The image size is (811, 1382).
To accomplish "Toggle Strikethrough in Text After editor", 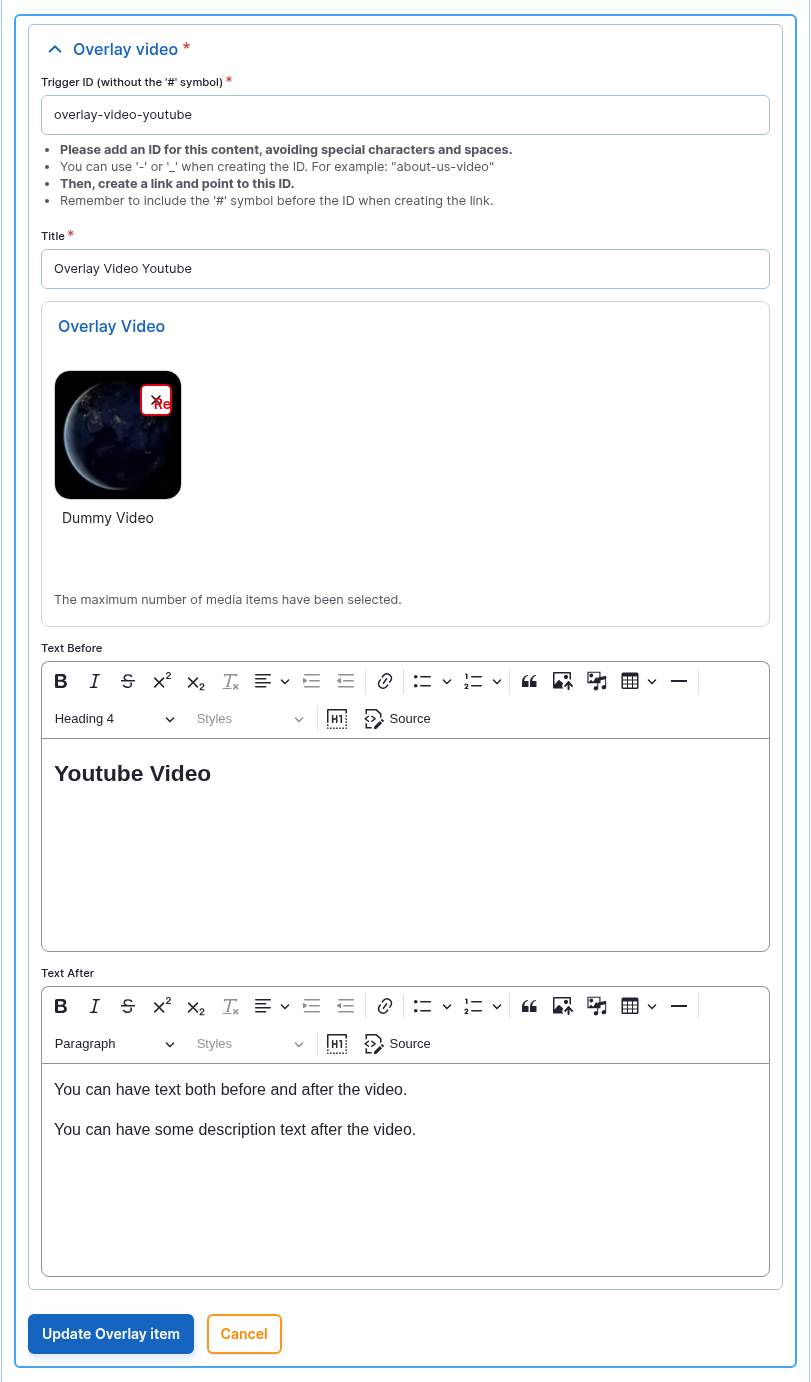I will [128, 1006].
